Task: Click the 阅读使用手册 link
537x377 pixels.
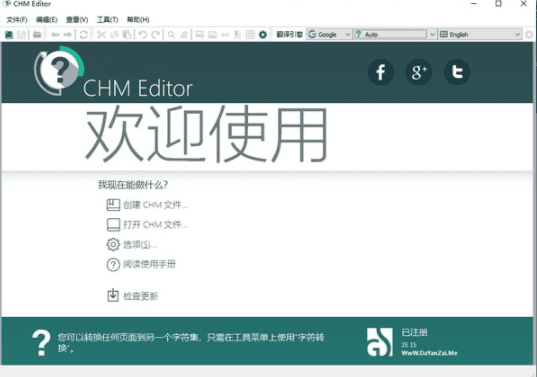Action: pyautogui.click(x=141, y=264)
